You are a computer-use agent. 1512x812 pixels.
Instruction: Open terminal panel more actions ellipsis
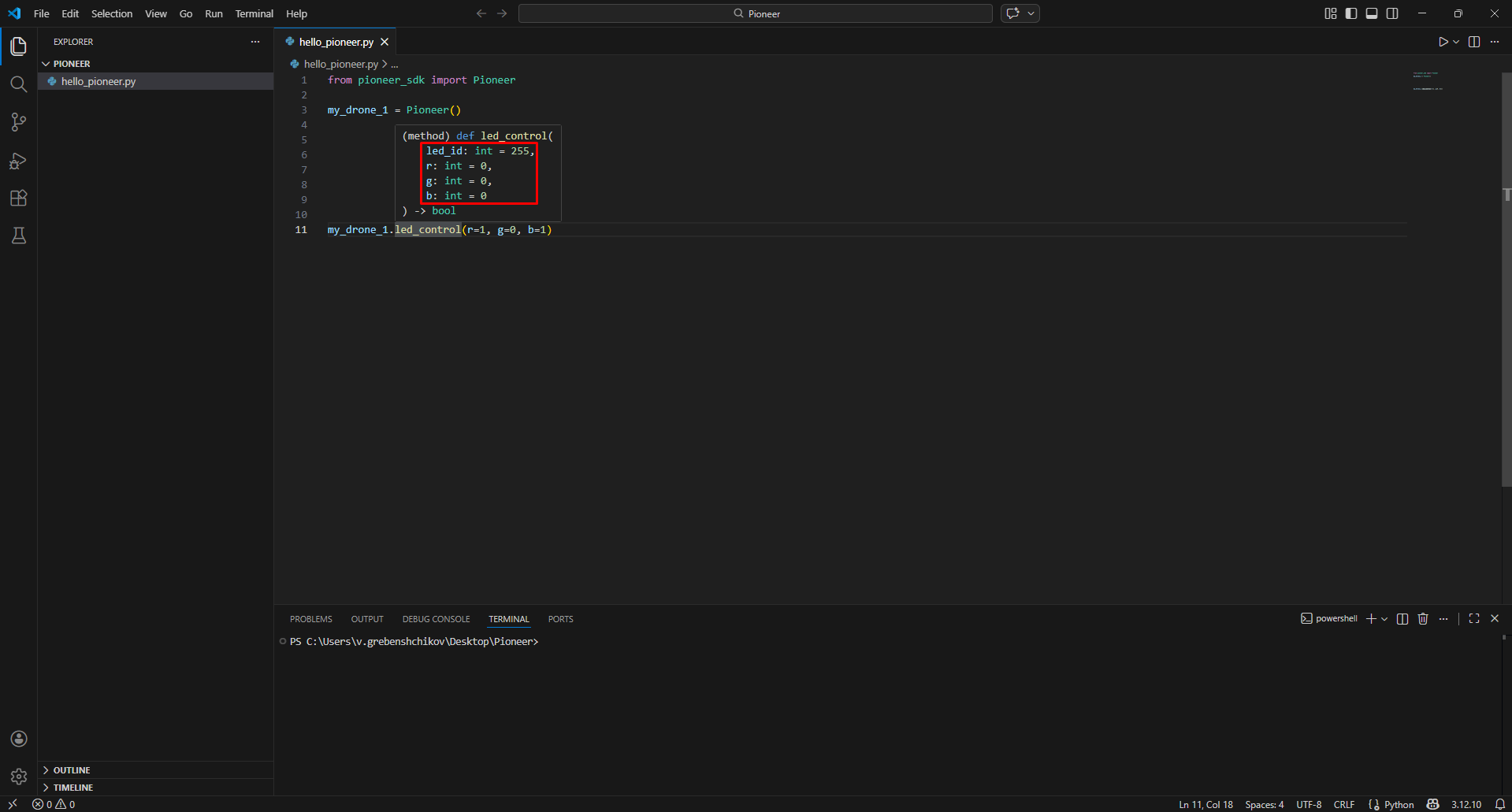click(1443, 619)
